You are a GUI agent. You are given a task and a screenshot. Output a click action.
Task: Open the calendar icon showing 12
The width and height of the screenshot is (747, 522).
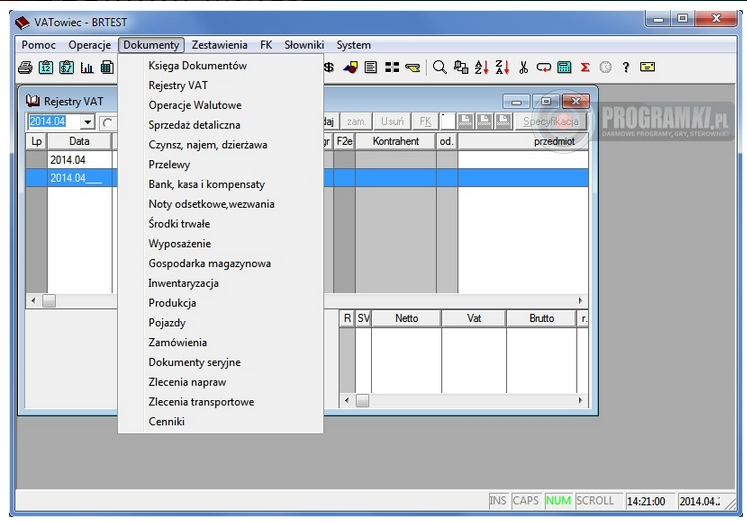coord(46,67)
